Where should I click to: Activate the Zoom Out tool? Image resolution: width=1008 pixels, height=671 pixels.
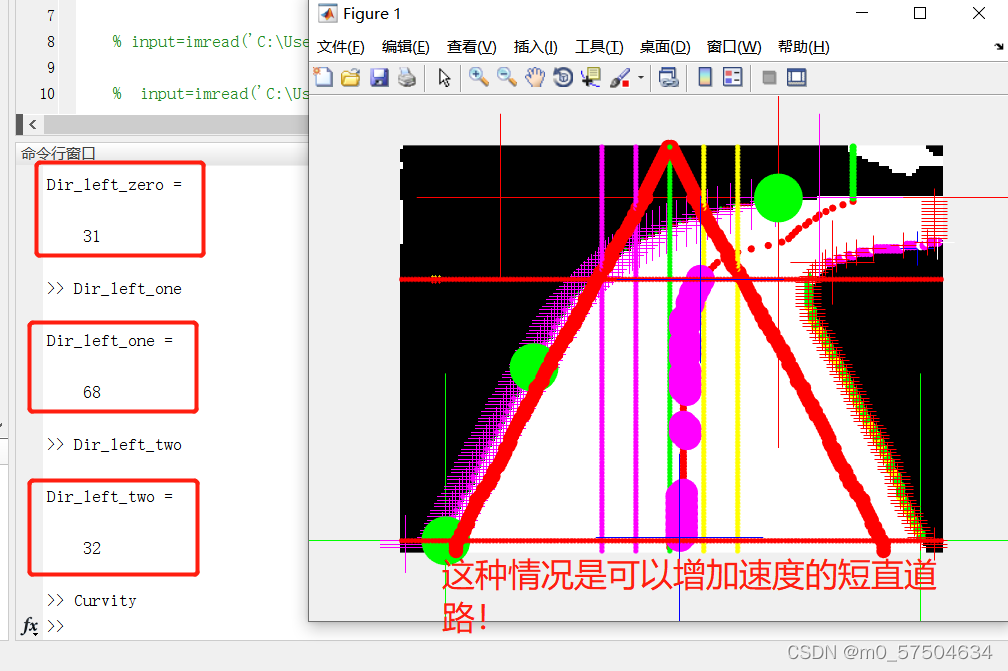click(x=507, y=78)
